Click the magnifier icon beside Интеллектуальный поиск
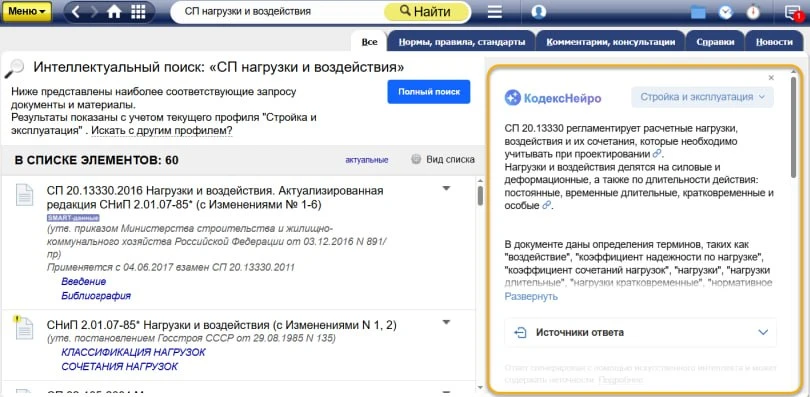The height and width of the screenshot is (397, 810). (x=14, y=68)
